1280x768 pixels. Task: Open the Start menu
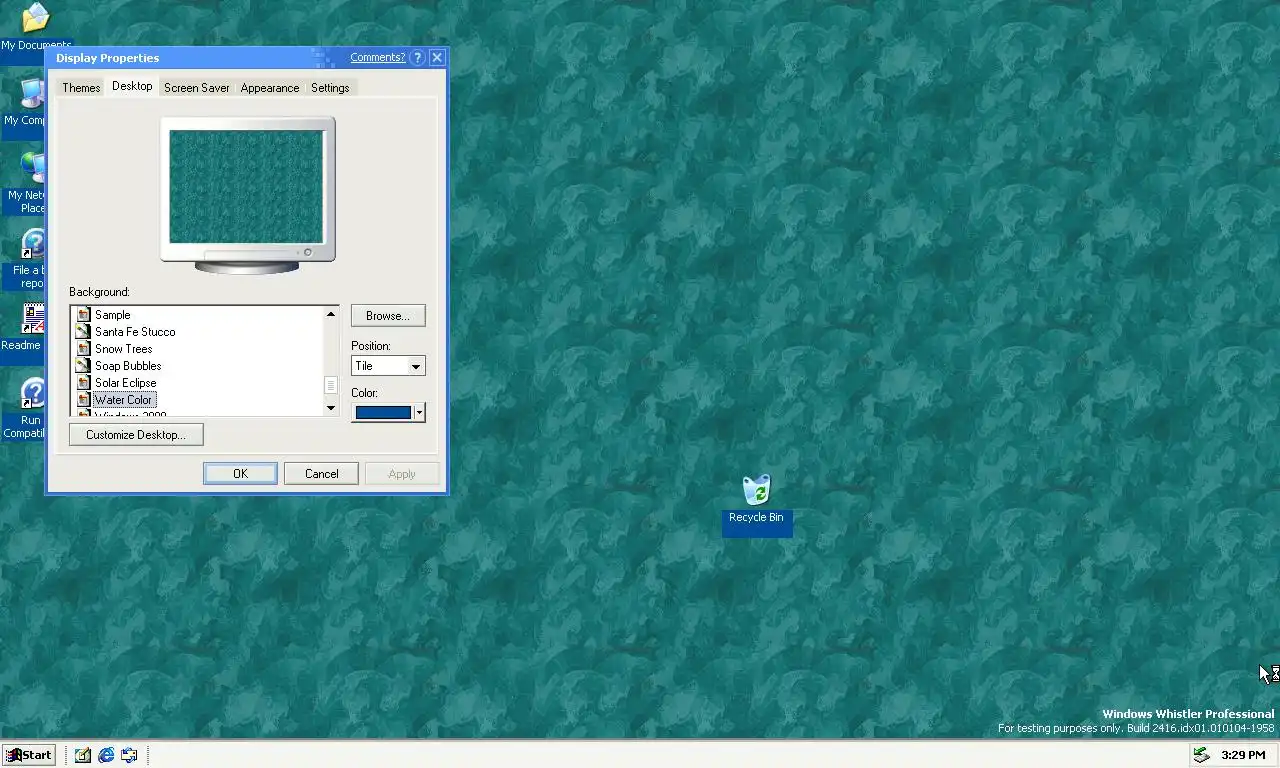pyautogui.click(x=28, y=755)
